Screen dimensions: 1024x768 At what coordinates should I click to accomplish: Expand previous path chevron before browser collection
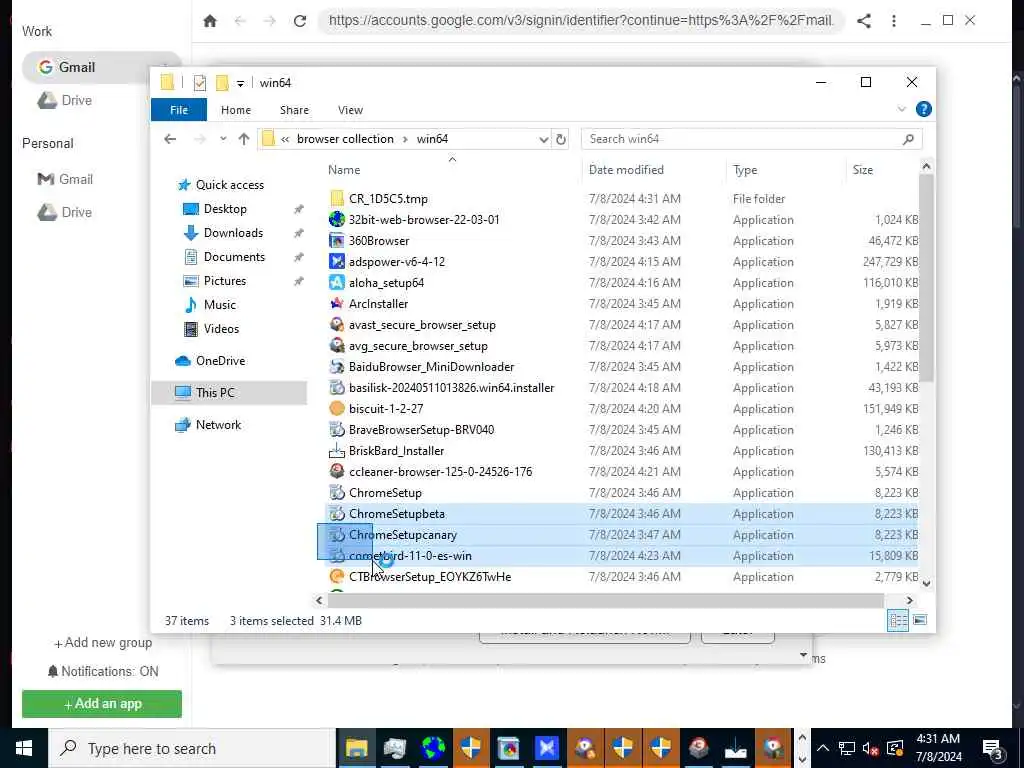[x=285, y=139]
